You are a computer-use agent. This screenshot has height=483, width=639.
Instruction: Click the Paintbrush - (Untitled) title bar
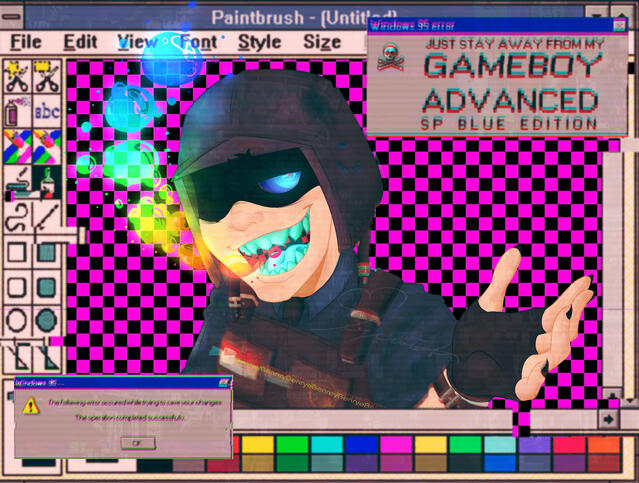pyautogui.click(x=304, y=18)
